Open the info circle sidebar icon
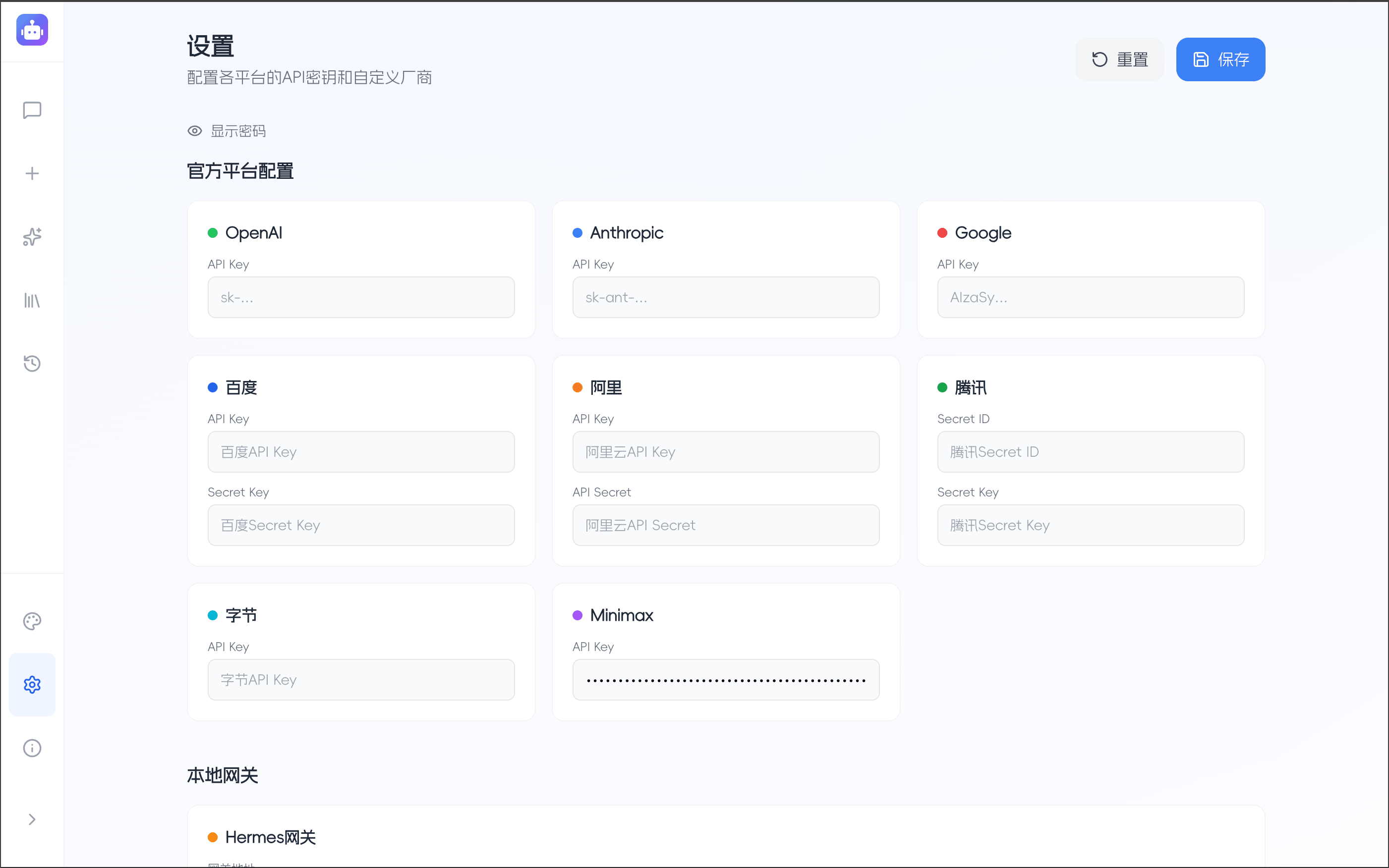 click(32, 748)
